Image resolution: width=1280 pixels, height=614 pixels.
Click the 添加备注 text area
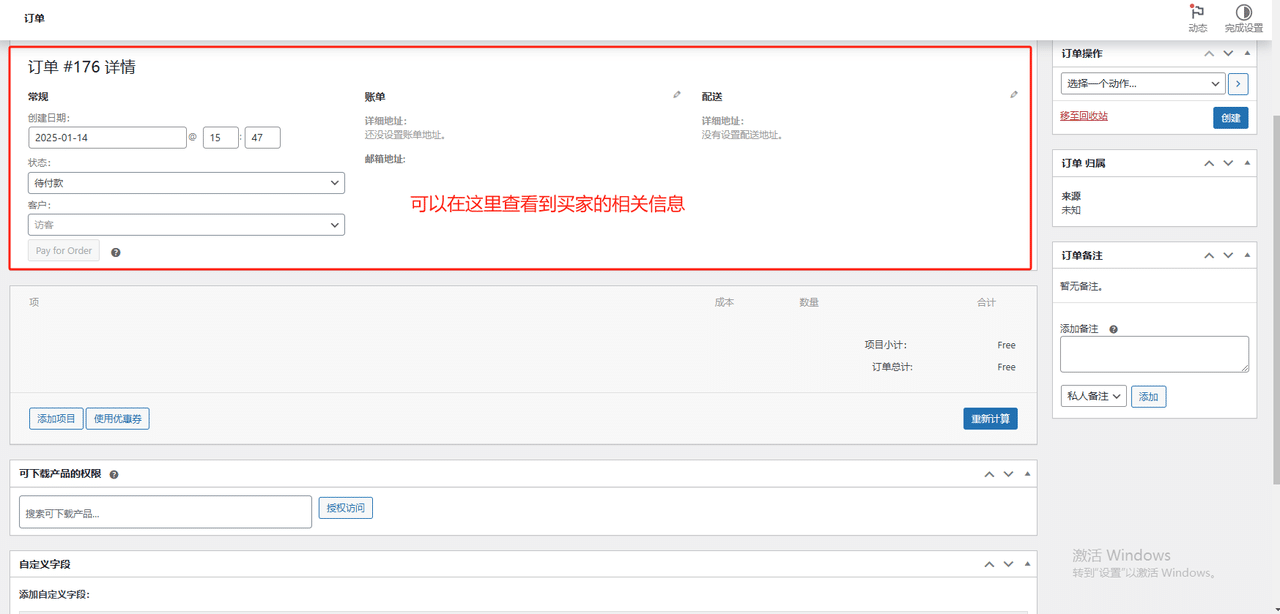pyautogui.click(x=1155, y=354)
